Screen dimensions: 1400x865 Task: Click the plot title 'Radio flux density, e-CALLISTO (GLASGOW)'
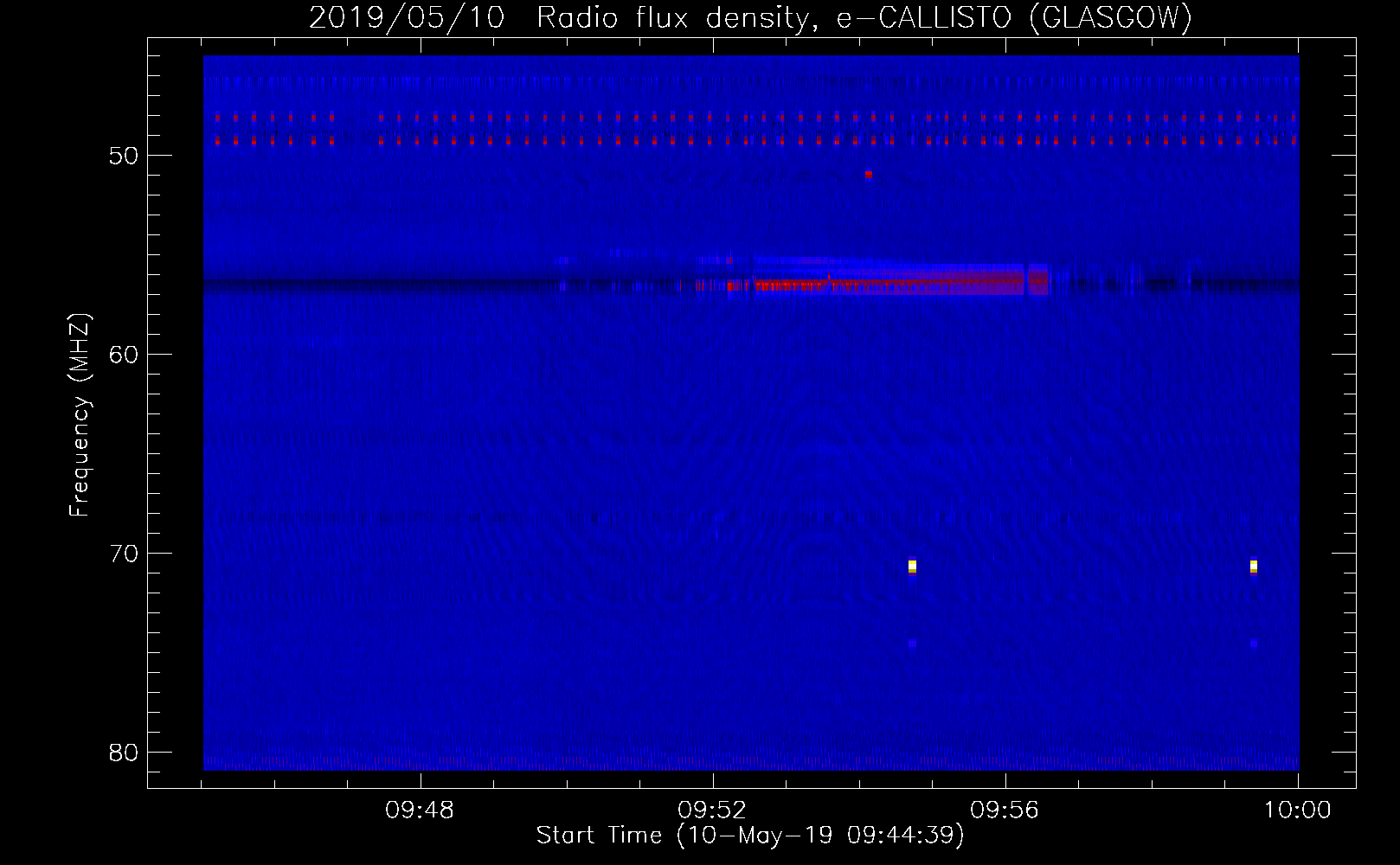[864, 17]
